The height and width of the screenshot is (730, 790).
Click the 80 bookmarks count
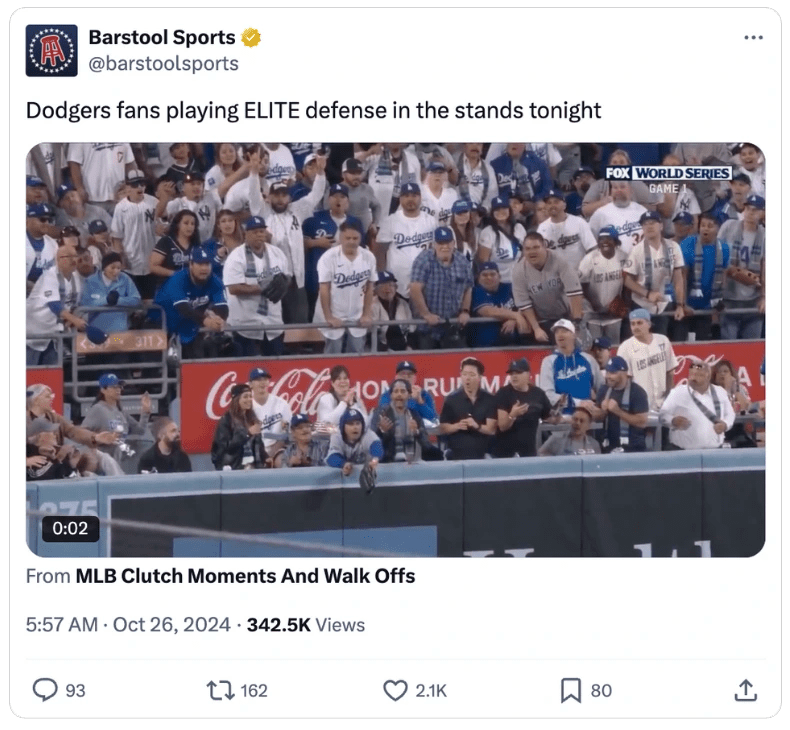pyautogui.click(x=602, y=690)
